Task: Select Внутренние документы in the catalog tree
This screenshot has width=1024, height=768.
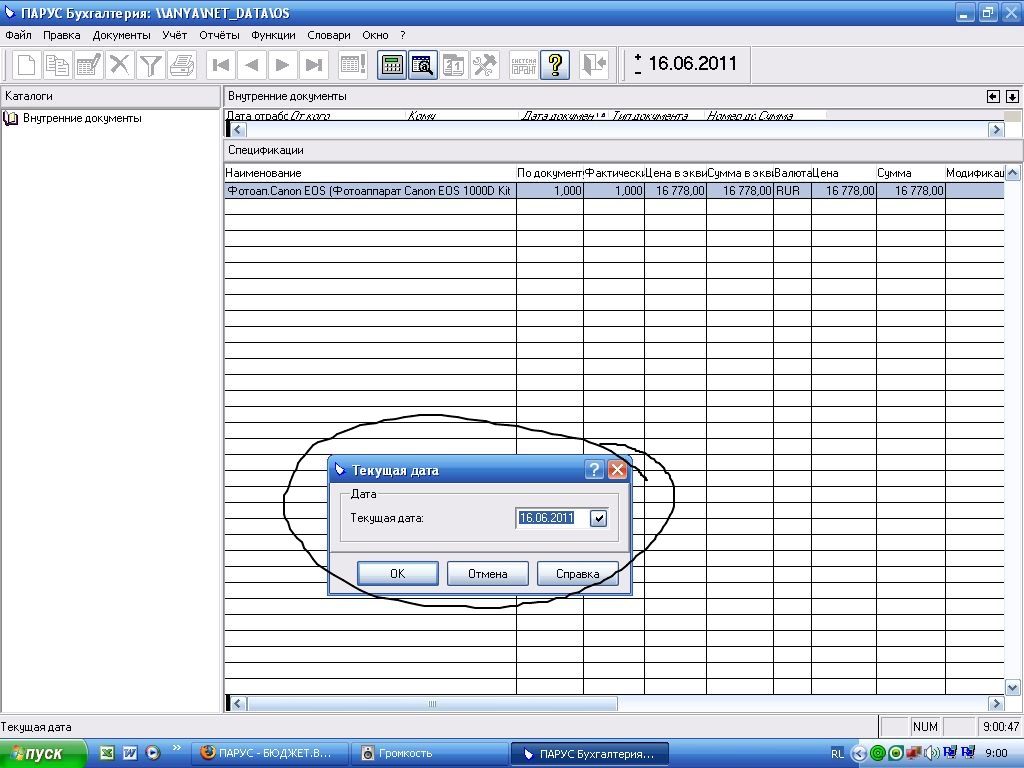Action: tap(82, 118)
